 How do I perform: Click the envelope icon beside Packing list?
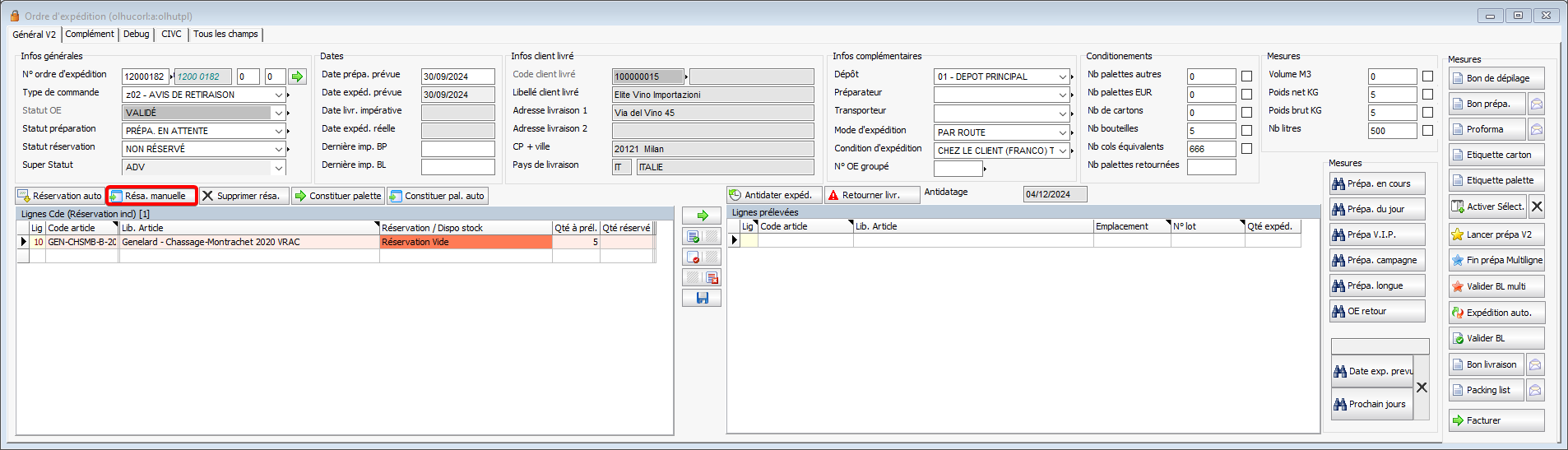point(1535,390)
